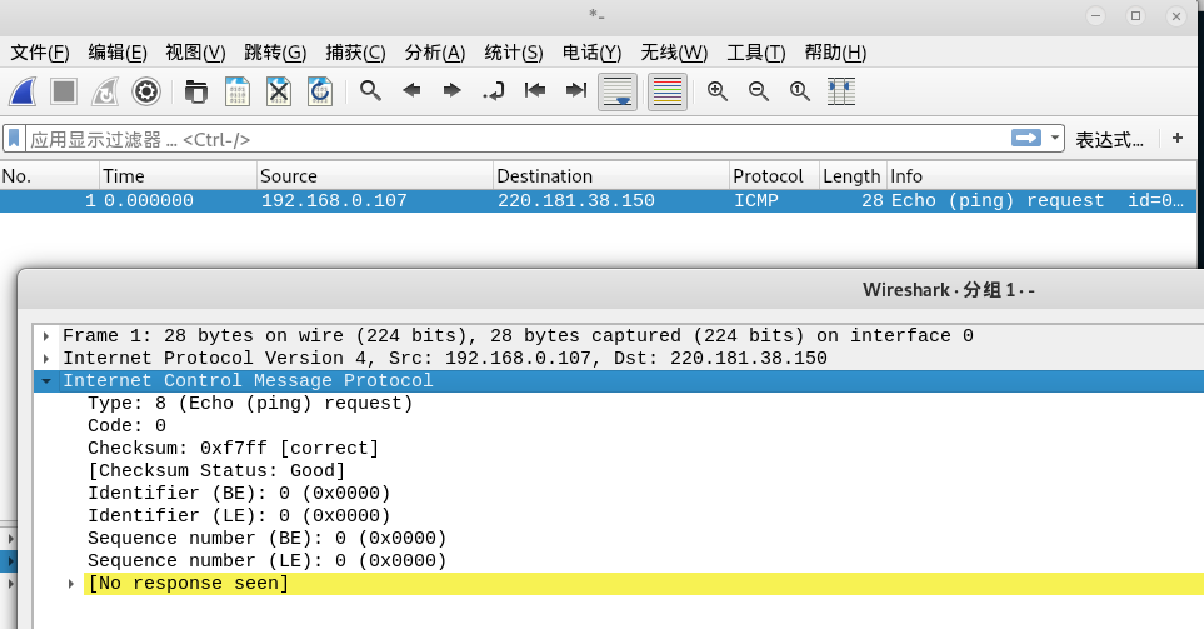Viewport: 1204px width, 629px height.
Task: Add a filter button with plus
Action: coord(1177,138)
